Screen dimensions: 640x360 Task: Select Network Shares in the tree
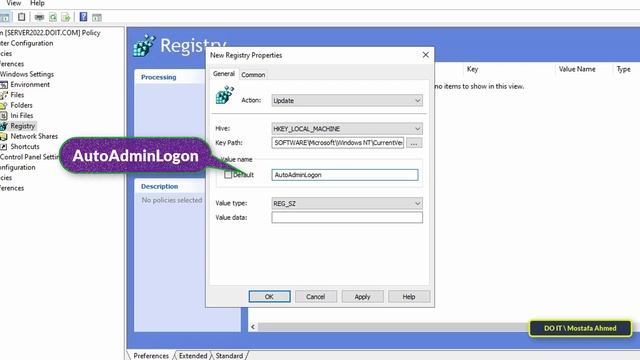(34, 136)
